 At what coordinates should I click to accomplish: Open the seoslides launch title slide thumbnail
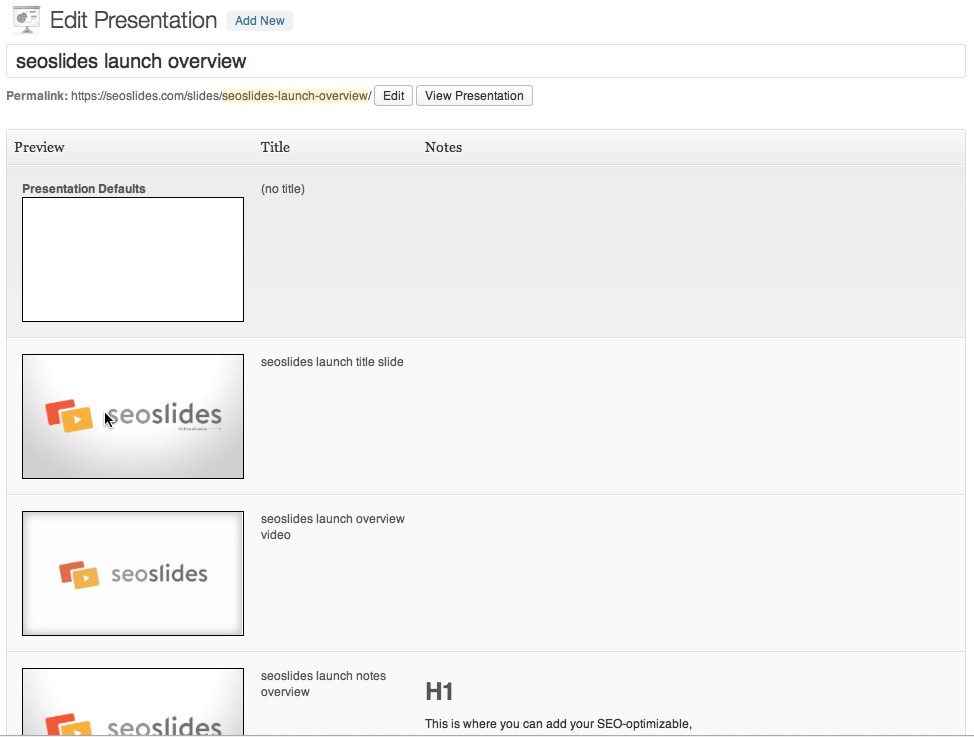[x=133, y=416]
